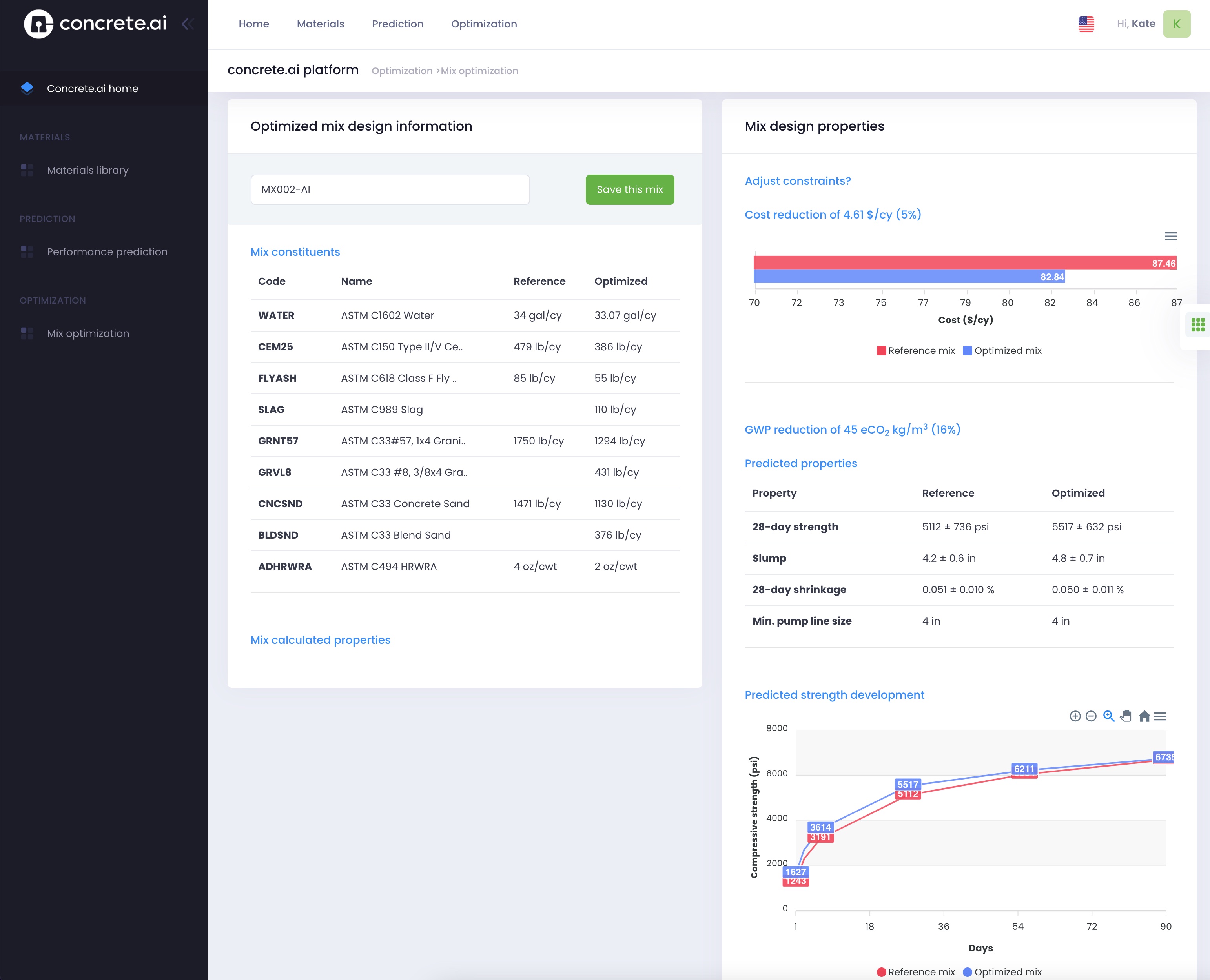Expand the Optimization navigation menu
The height and width of the screenshot is (980, 1210).
pos(484,24)
